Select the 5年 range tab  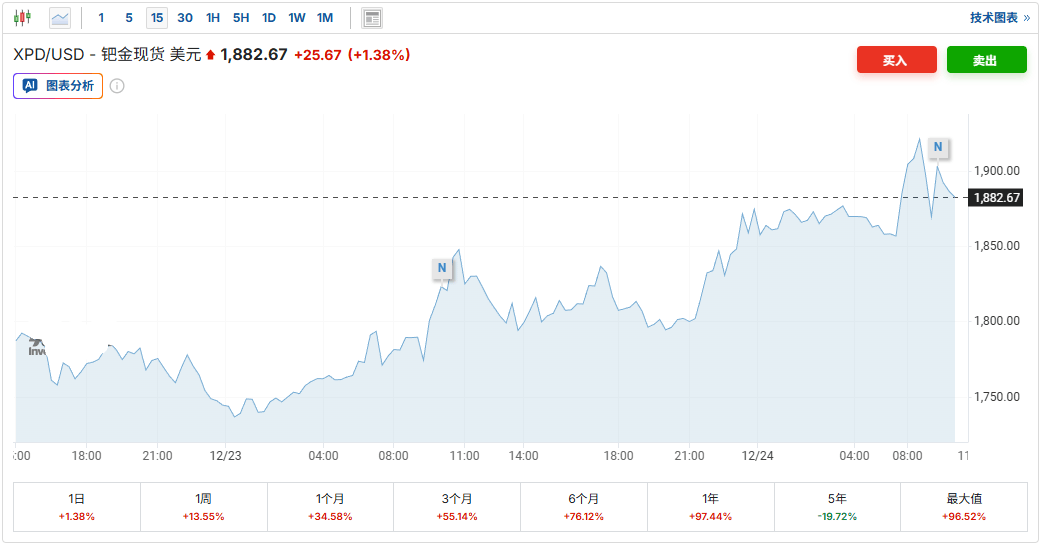tap(837, 507)
